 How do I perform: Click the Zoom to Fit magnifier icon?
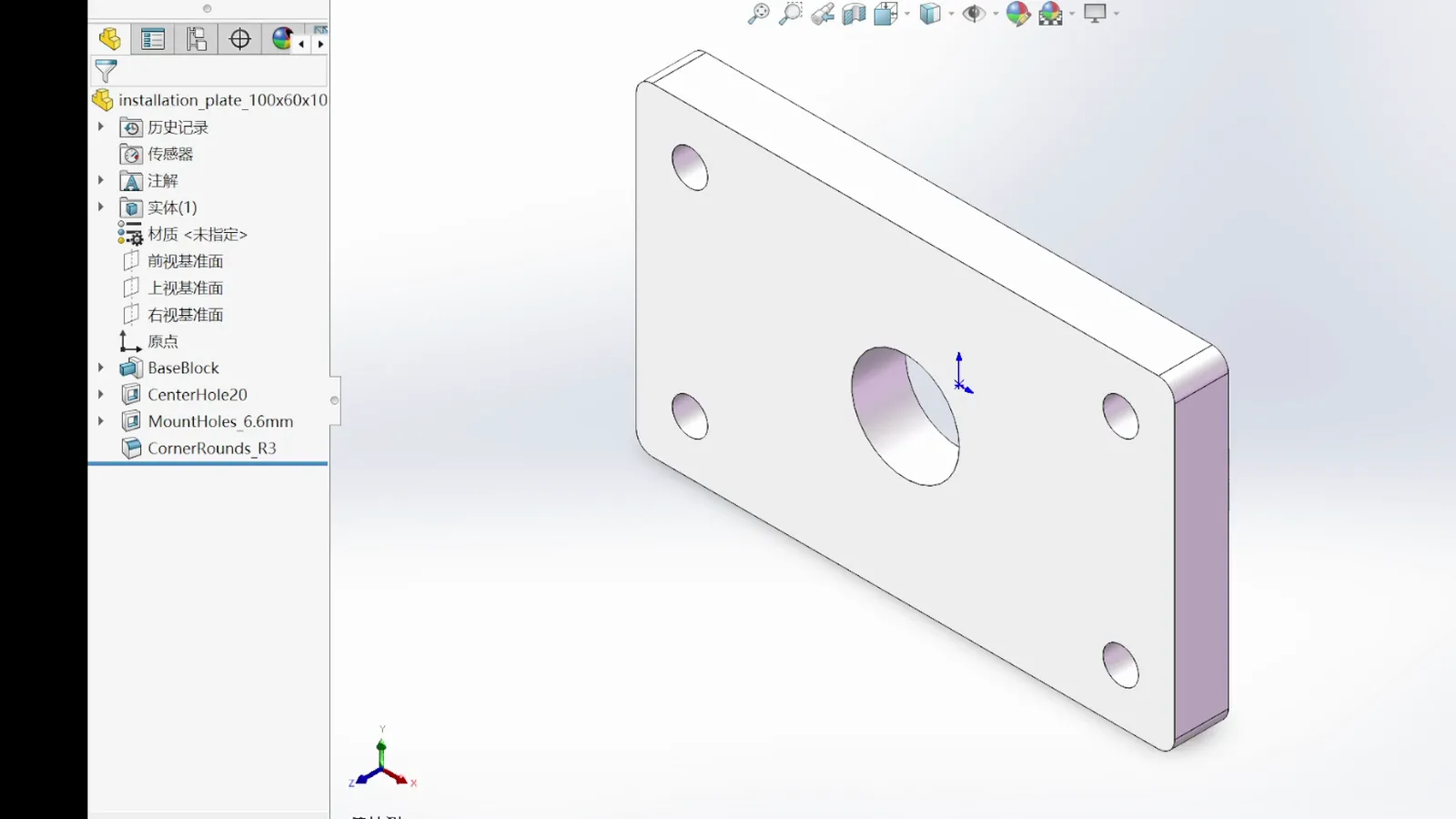(x=758, y=14)
